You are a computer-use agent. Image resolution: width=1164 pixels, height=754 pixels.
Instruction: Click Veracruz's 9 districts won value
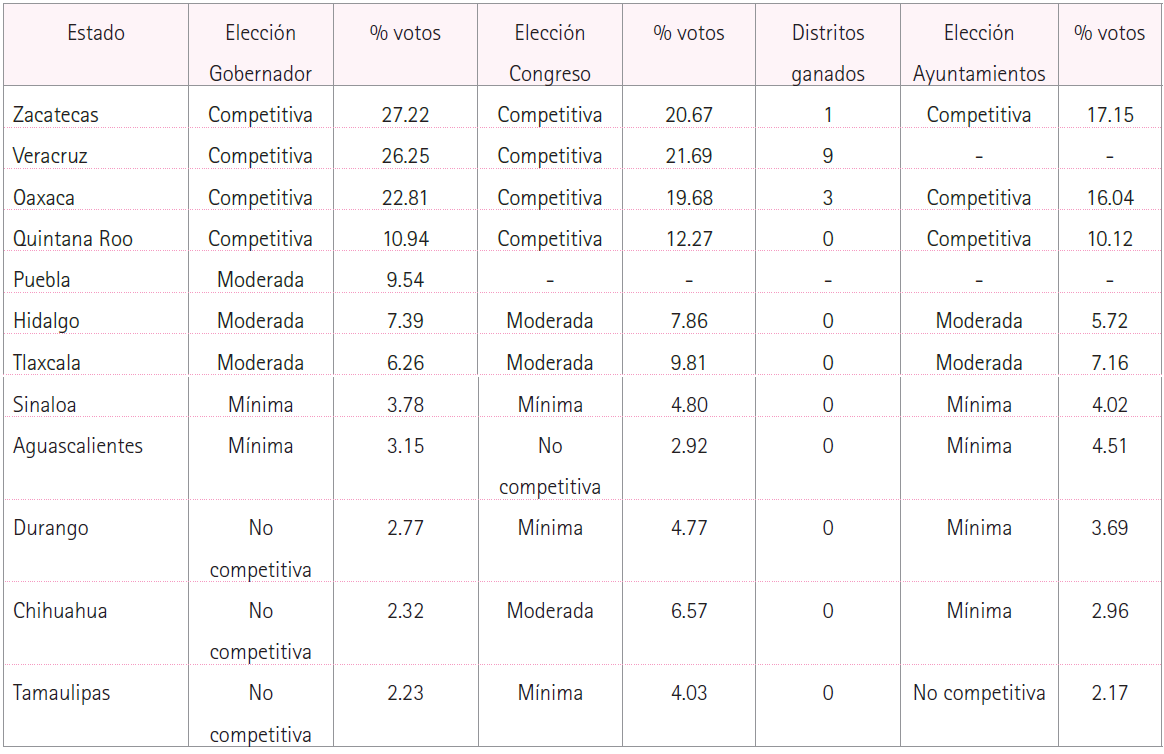[828, 156]
